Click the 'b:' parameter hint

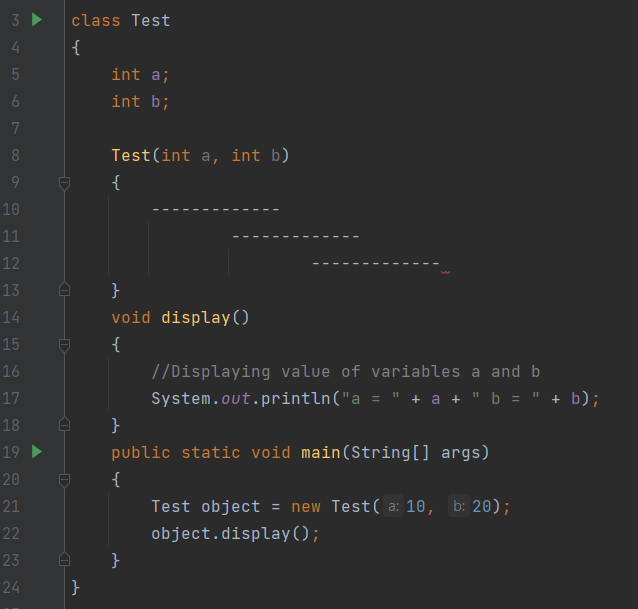pyautogui.click(x=459, y=506)
